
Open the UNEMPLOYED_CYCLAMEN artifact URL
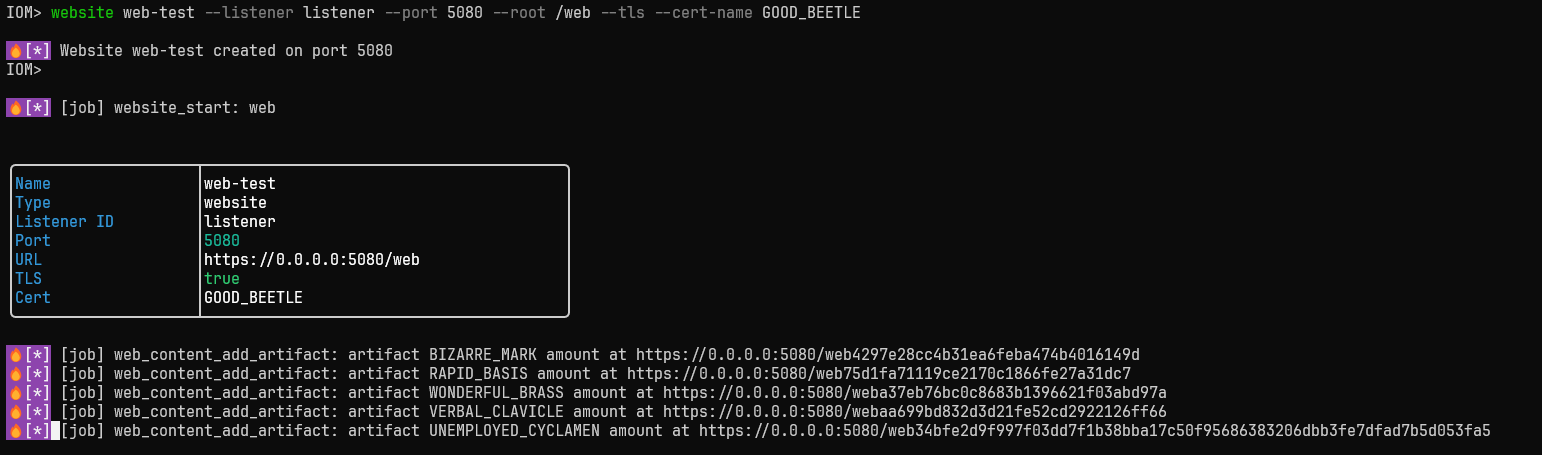click(x=1094, y=431)
